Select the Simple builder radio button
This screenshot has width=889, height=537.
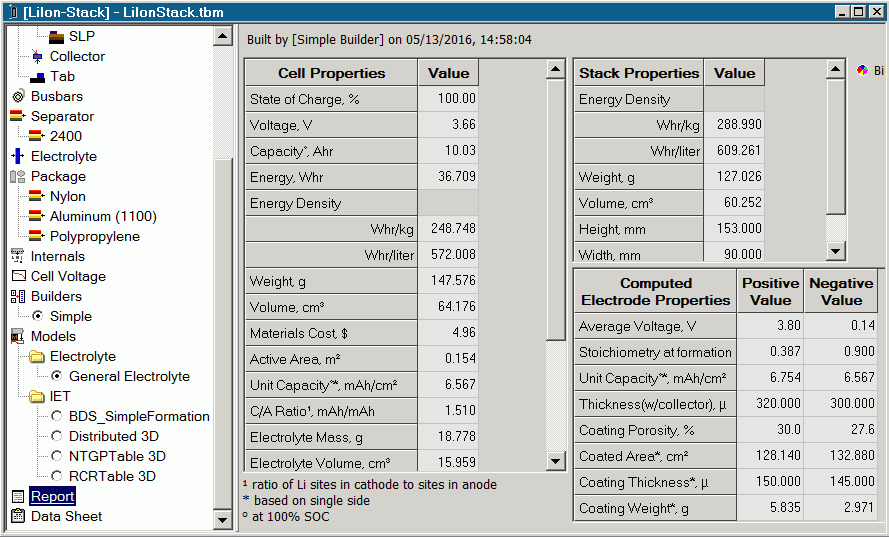[37, 317]
